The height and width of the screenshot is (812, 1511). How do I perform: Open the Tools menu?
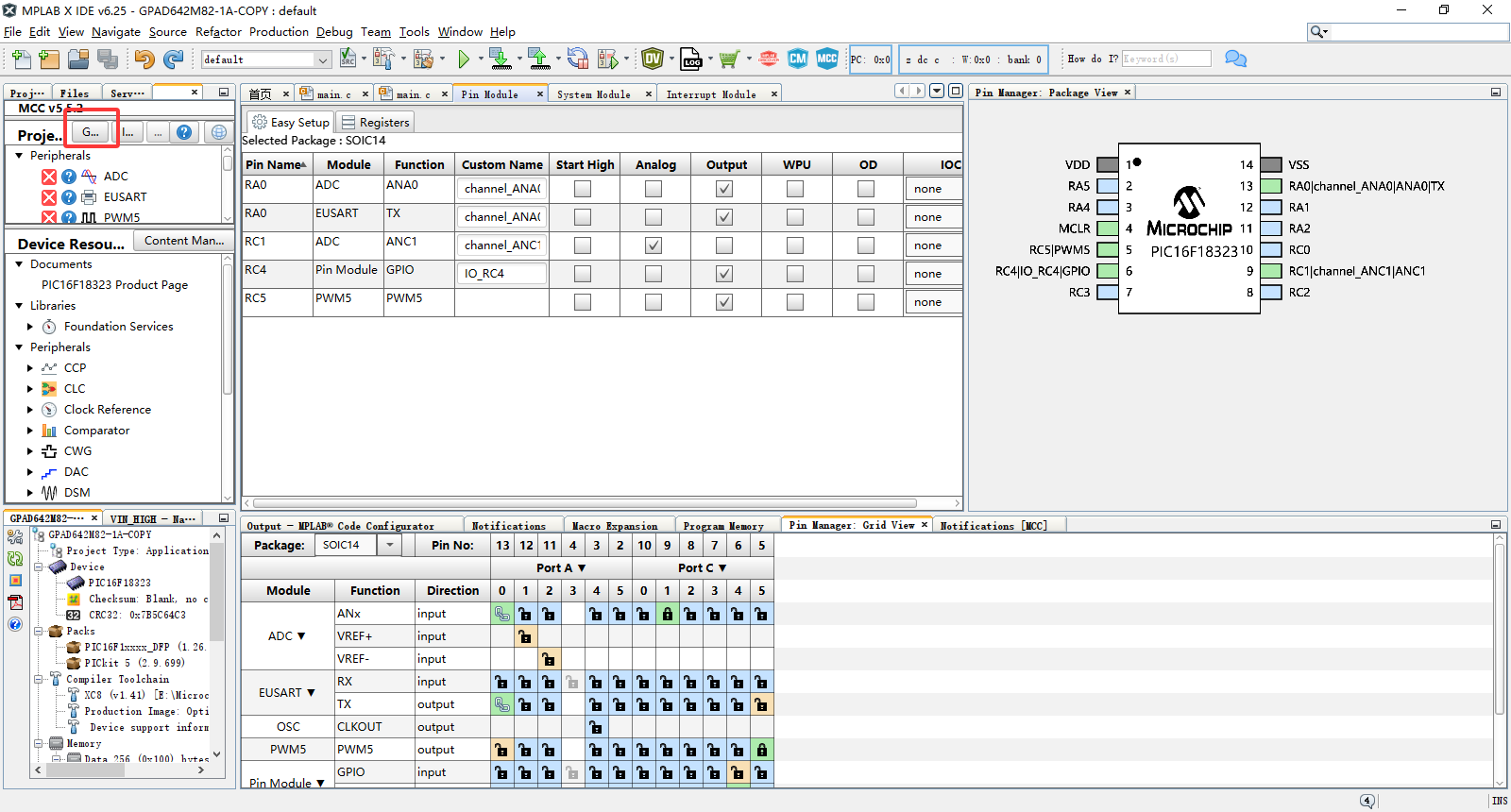[414, 32]
